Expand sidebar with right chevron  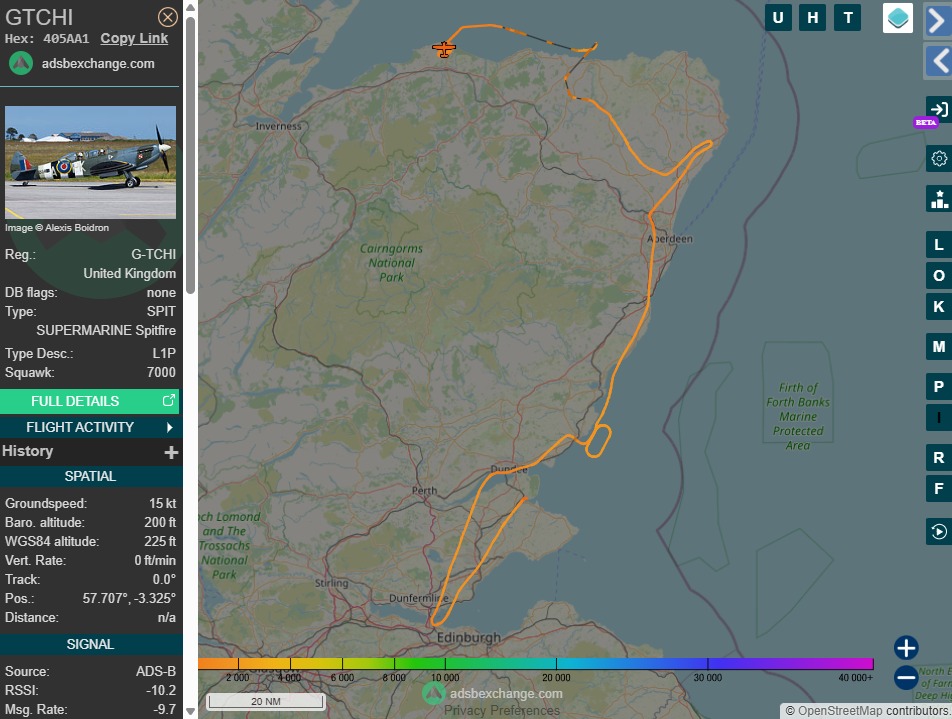938,21
